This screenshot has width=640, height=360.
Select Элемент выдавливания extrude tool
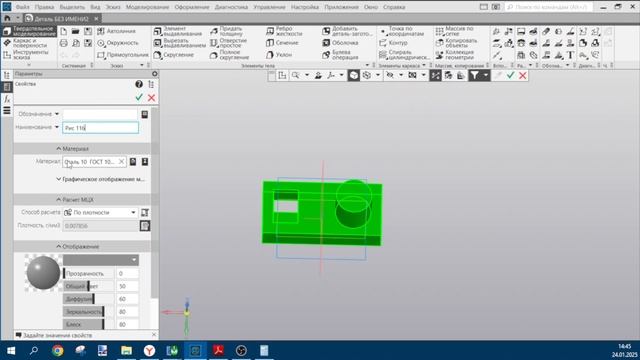[x=178, y=31]
